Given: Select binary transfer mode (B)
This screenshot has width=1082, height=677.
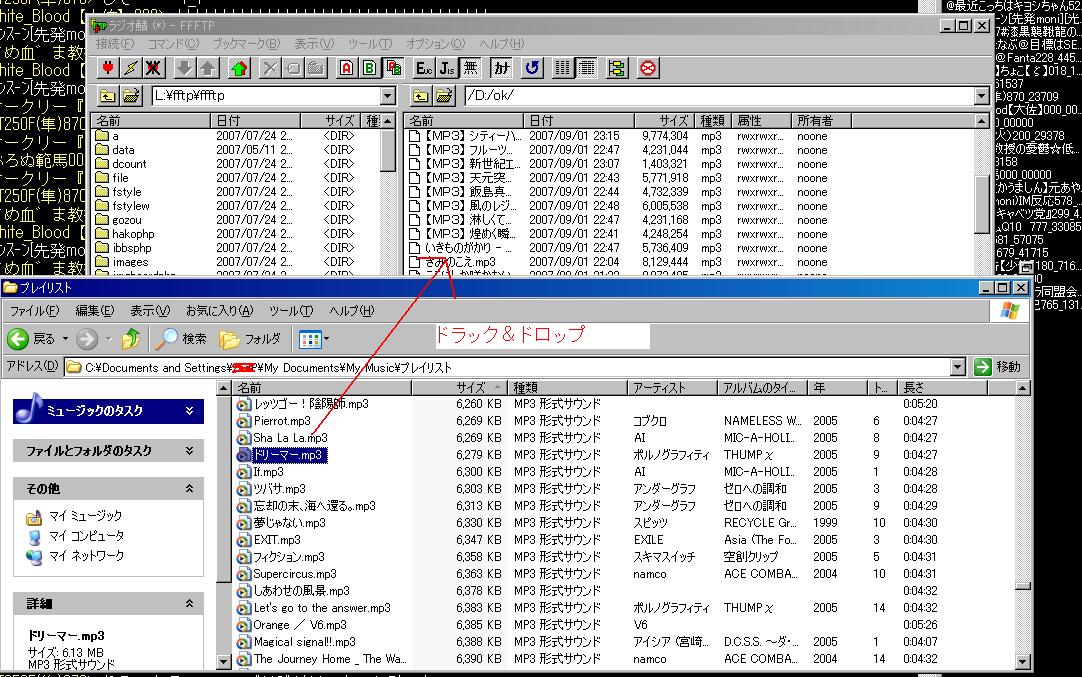Looking at the screenshot, I should [369, 68].
